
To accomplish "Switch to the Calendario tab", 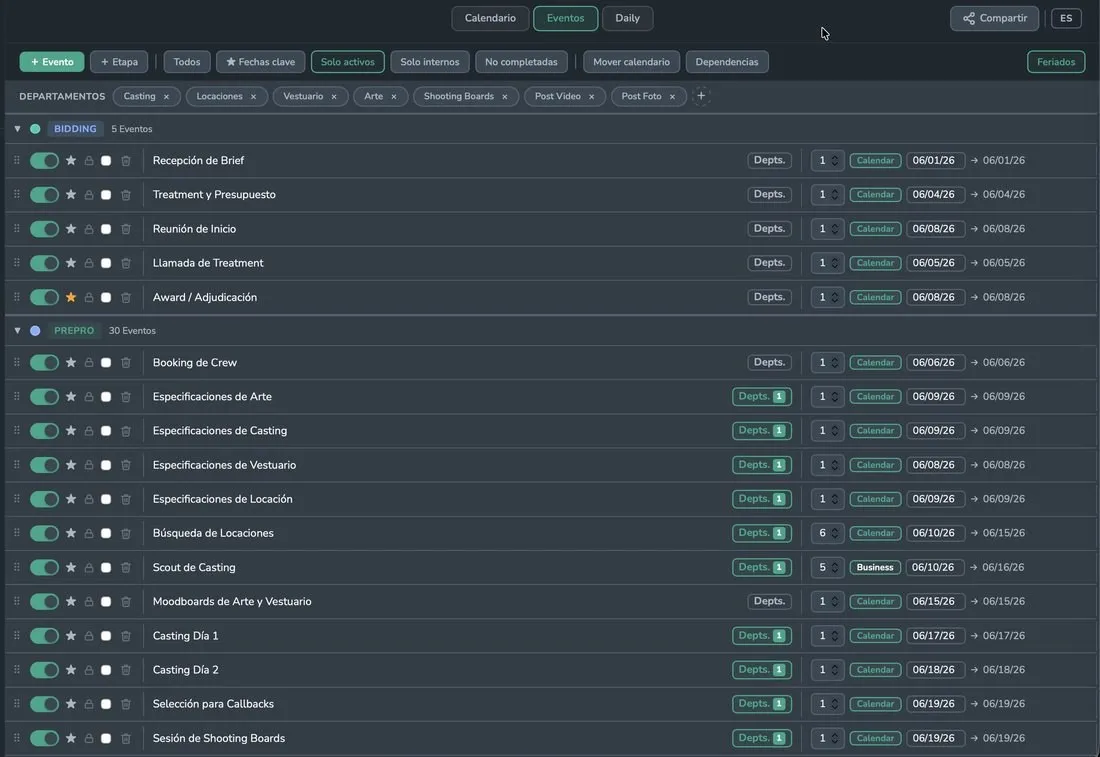I will coord(490,18).
